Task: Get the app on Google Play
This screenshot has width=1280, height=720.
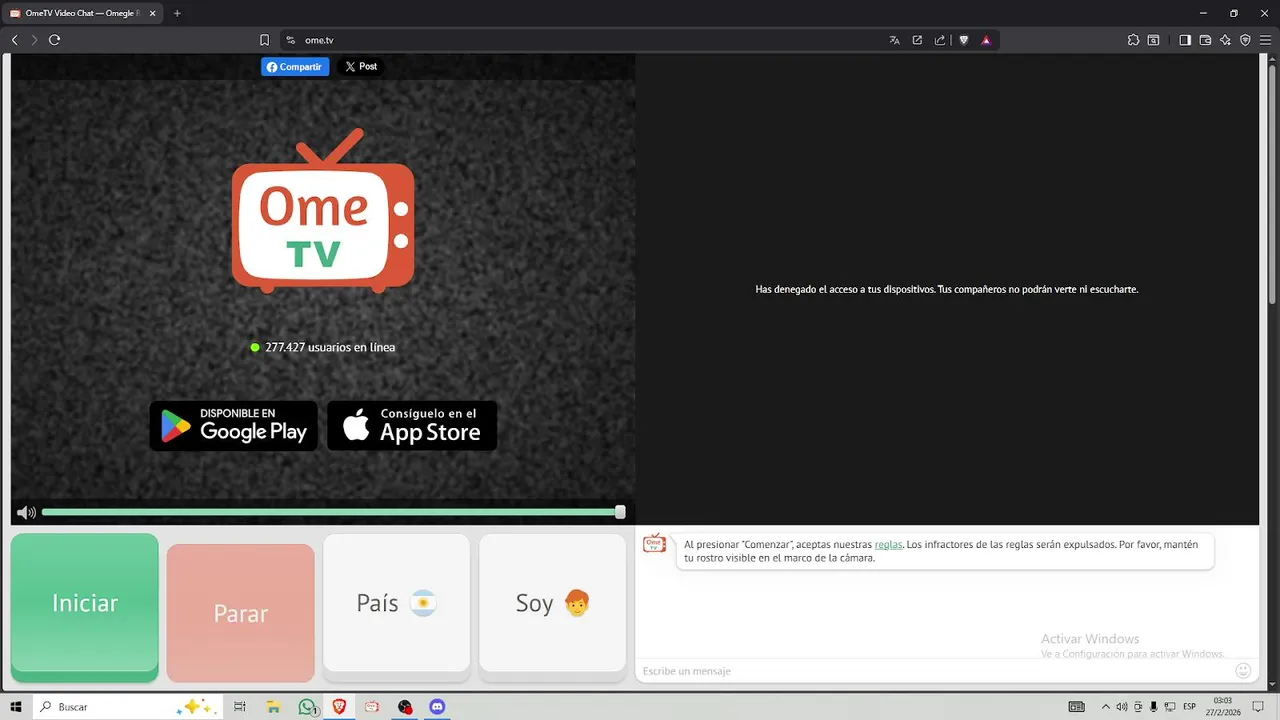Action: tap(234, 426)
